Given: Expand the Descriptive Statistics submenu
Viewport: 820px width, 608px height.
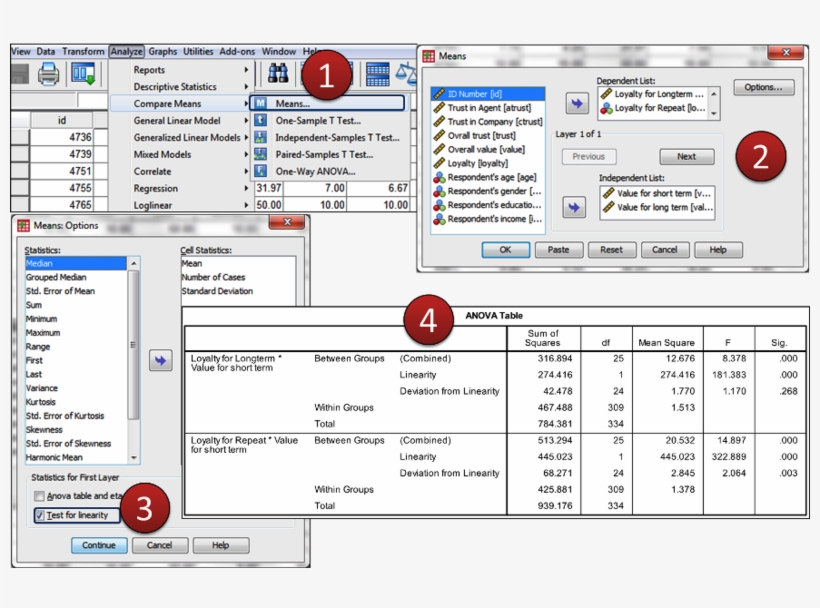Looking at the screenshot, I should pos(244,85).
